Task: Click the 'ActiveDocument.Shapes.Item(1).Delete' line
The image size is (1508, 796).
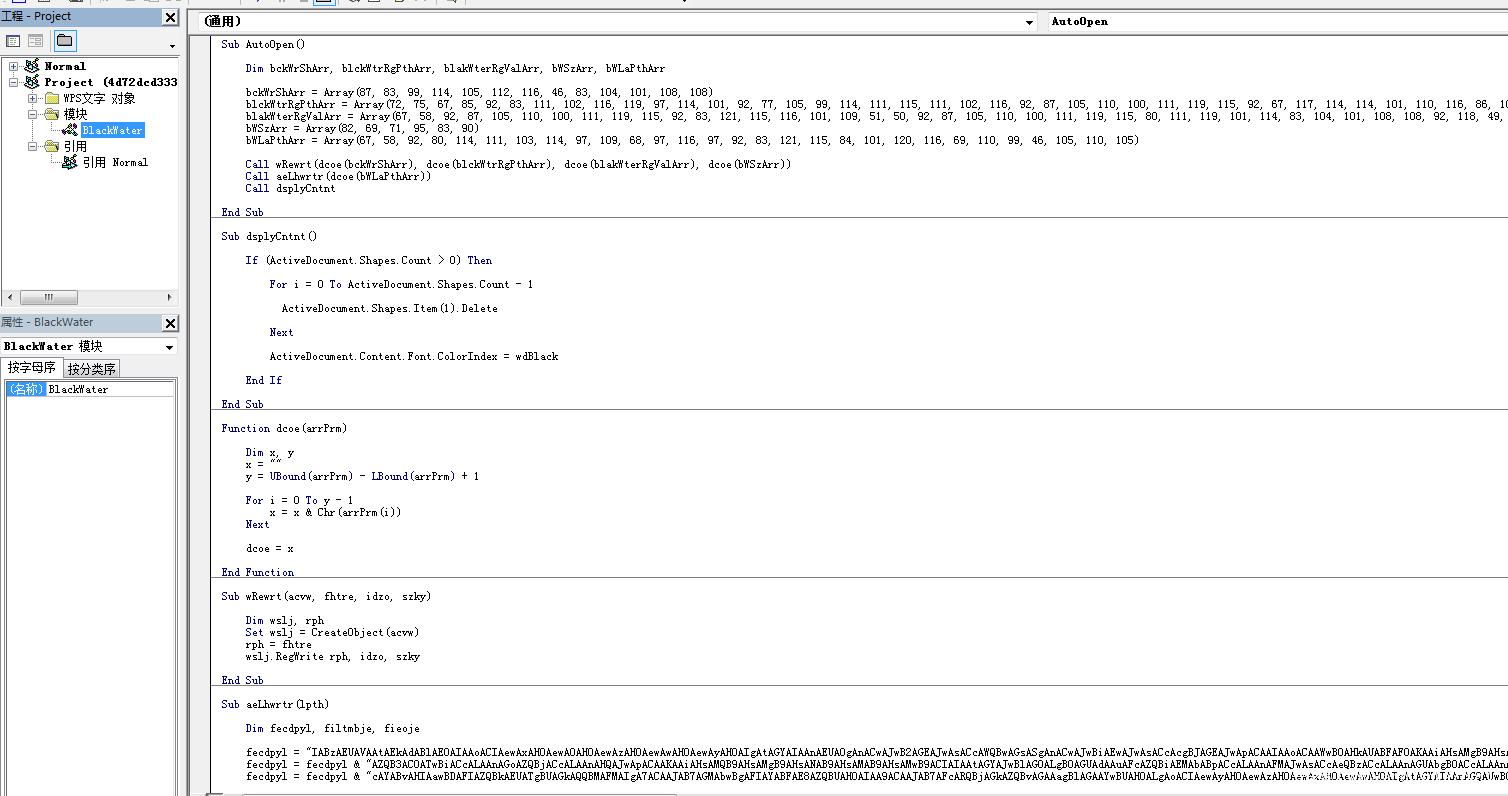Action: [x=389, y=308]
